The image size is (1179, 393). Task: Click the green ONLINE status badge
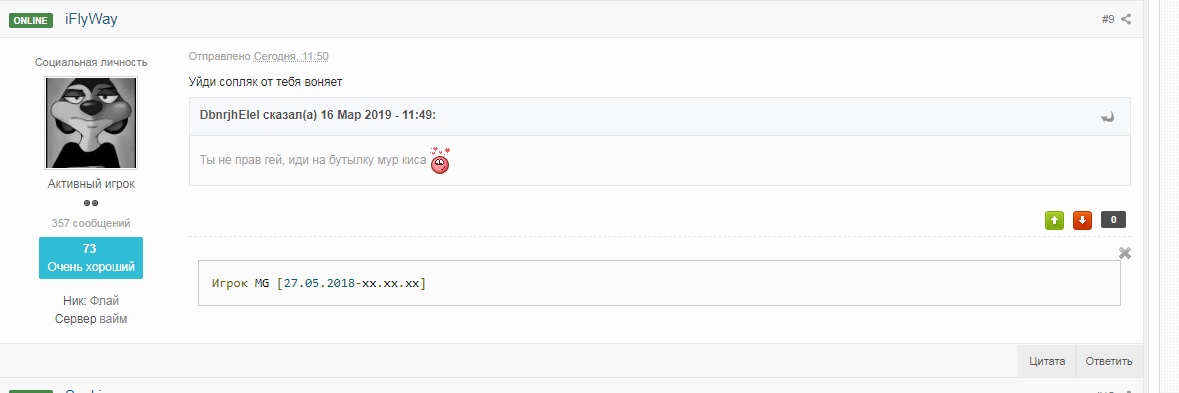(31, 20)
